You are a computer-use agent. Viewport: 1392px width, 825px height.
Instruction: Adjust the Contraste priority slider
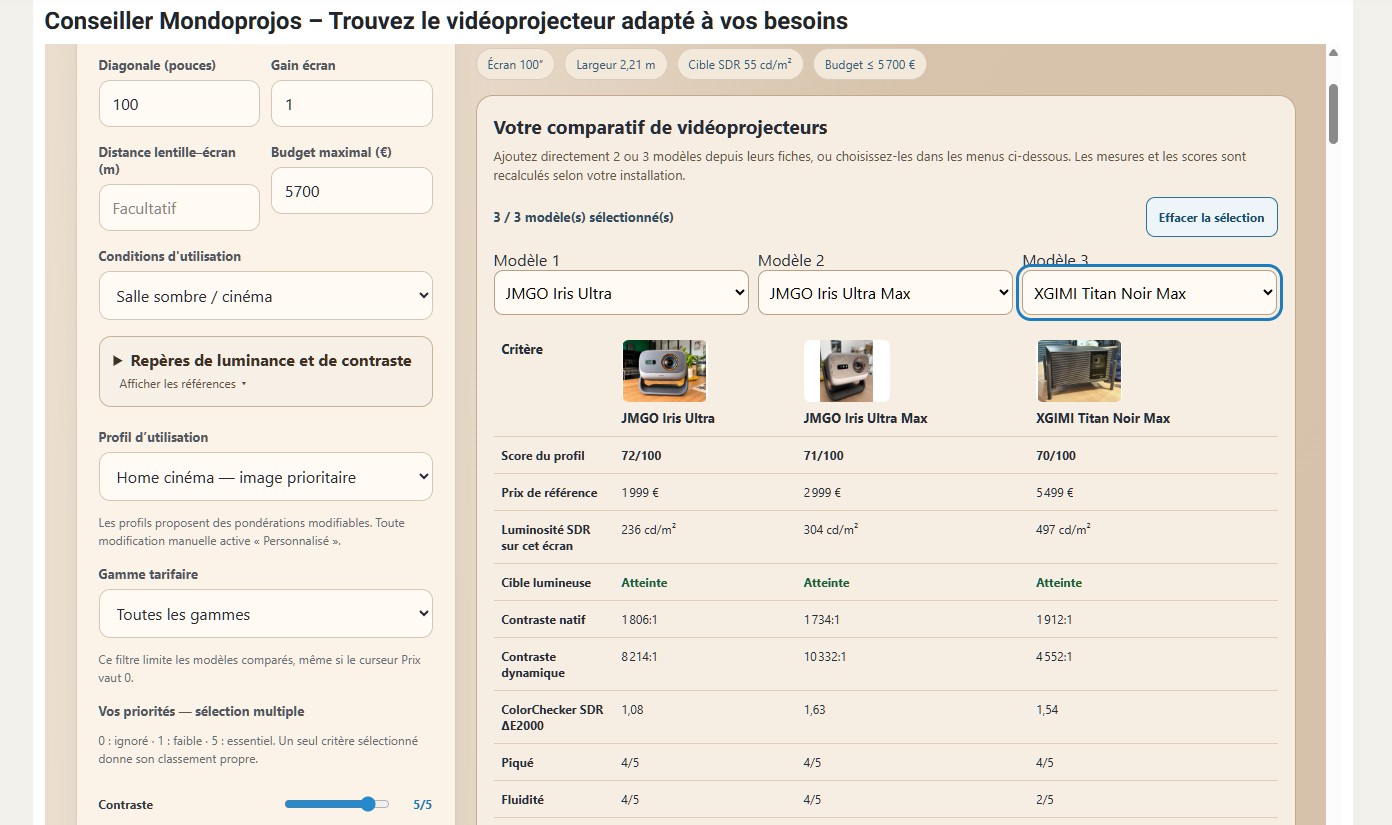click(x=337, y=804)
